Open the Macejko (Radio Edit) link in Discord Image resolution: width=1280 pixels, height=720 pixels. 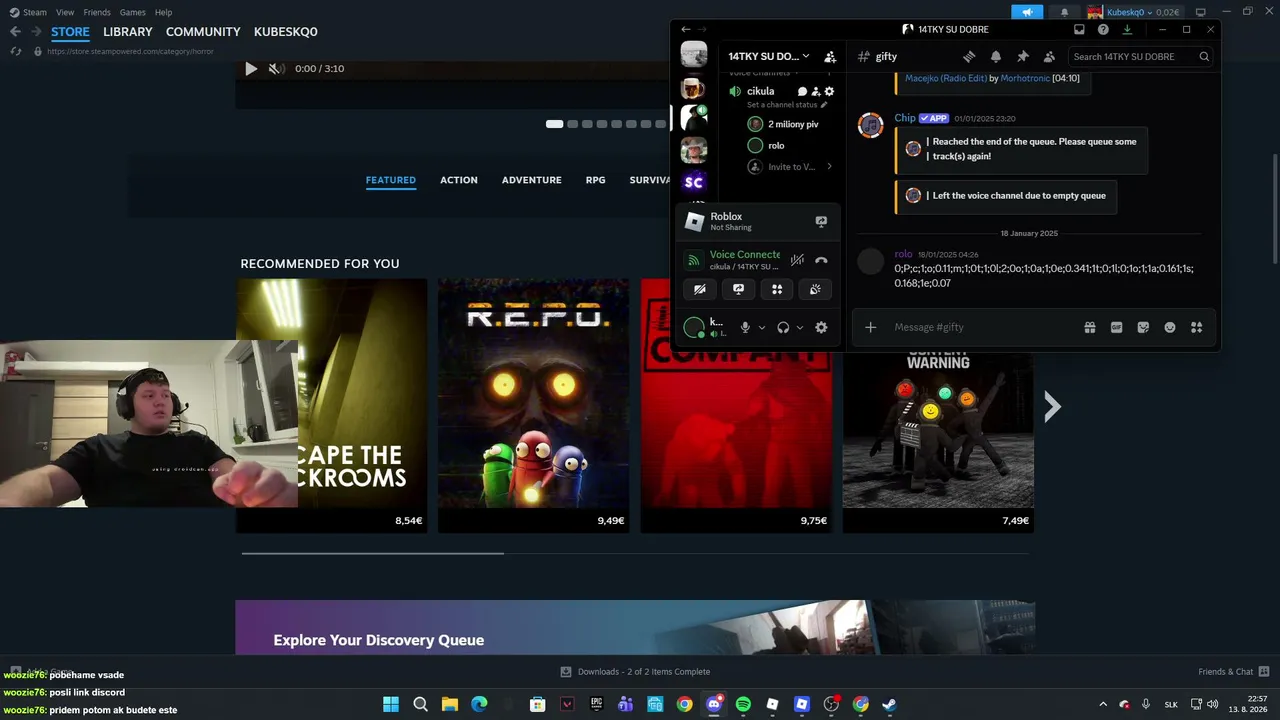946,78
